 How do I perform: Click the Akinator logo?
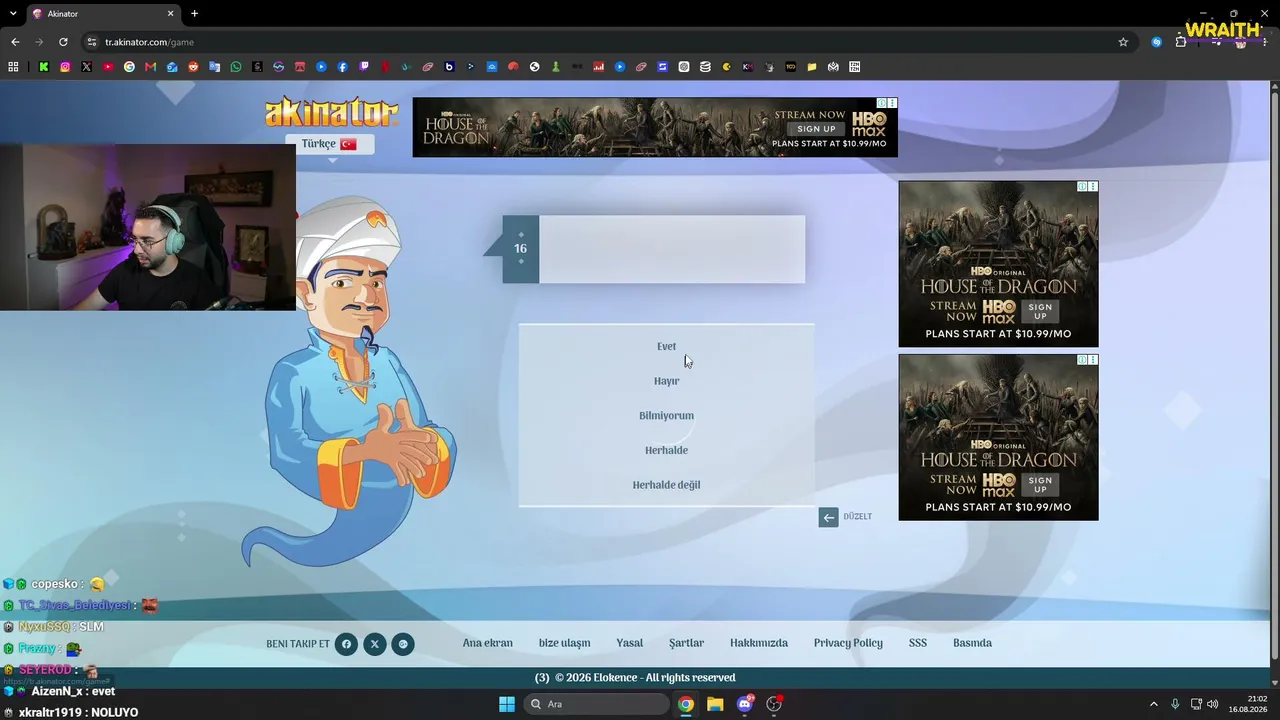pyautogui.click(x=331, y=112)
